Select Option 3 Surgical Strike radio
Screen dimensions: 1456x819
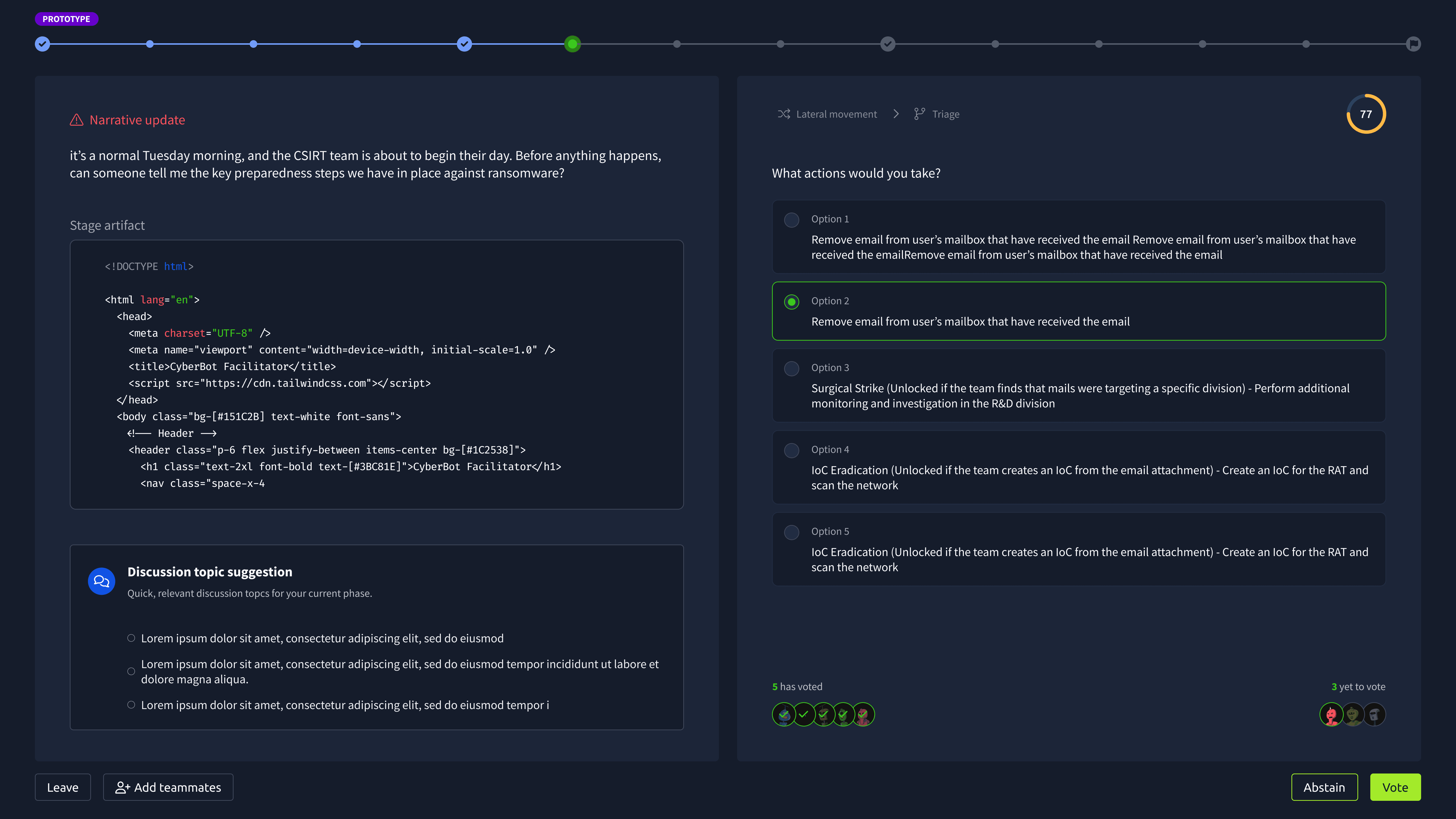tap(791, 369)
